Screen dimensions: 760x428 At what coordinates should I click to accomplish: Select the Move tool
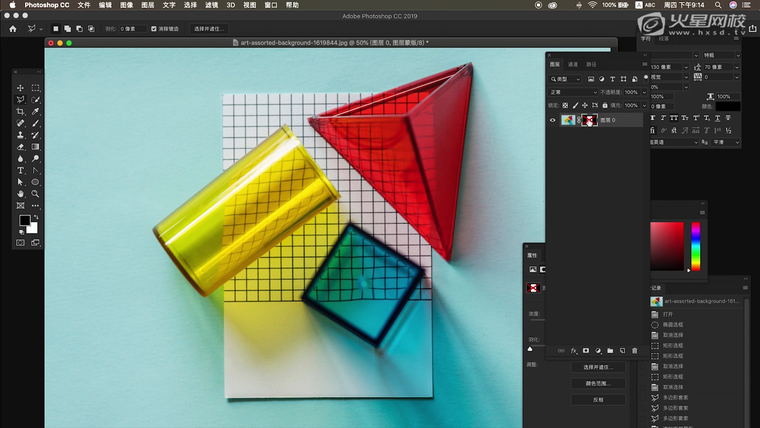(20, 88)
